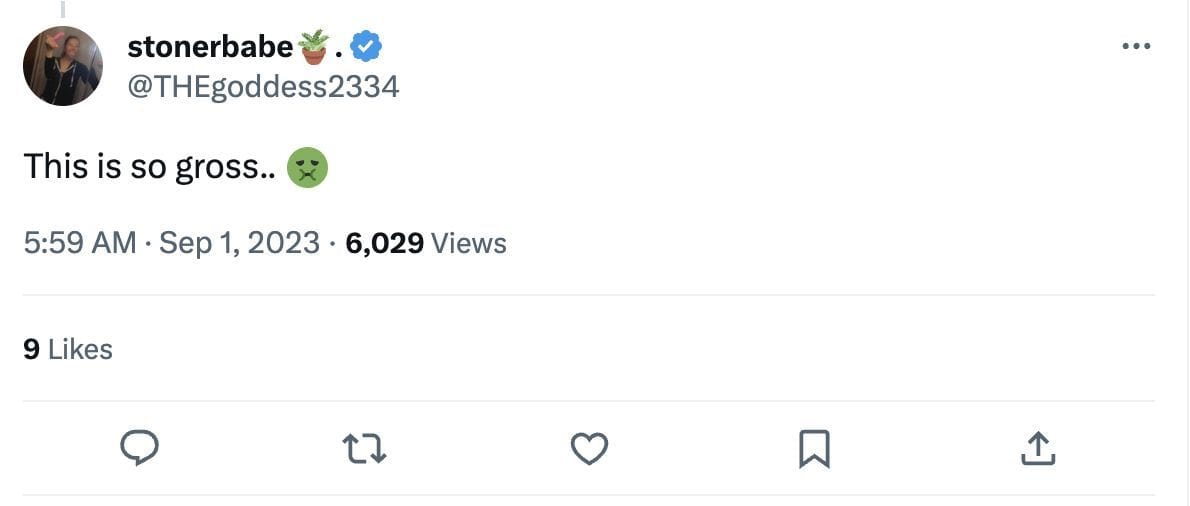This screenshot has width=1190, height=506.
Task: Select the Sep 1, 2023 date
Action: click(x=239, y=243)
